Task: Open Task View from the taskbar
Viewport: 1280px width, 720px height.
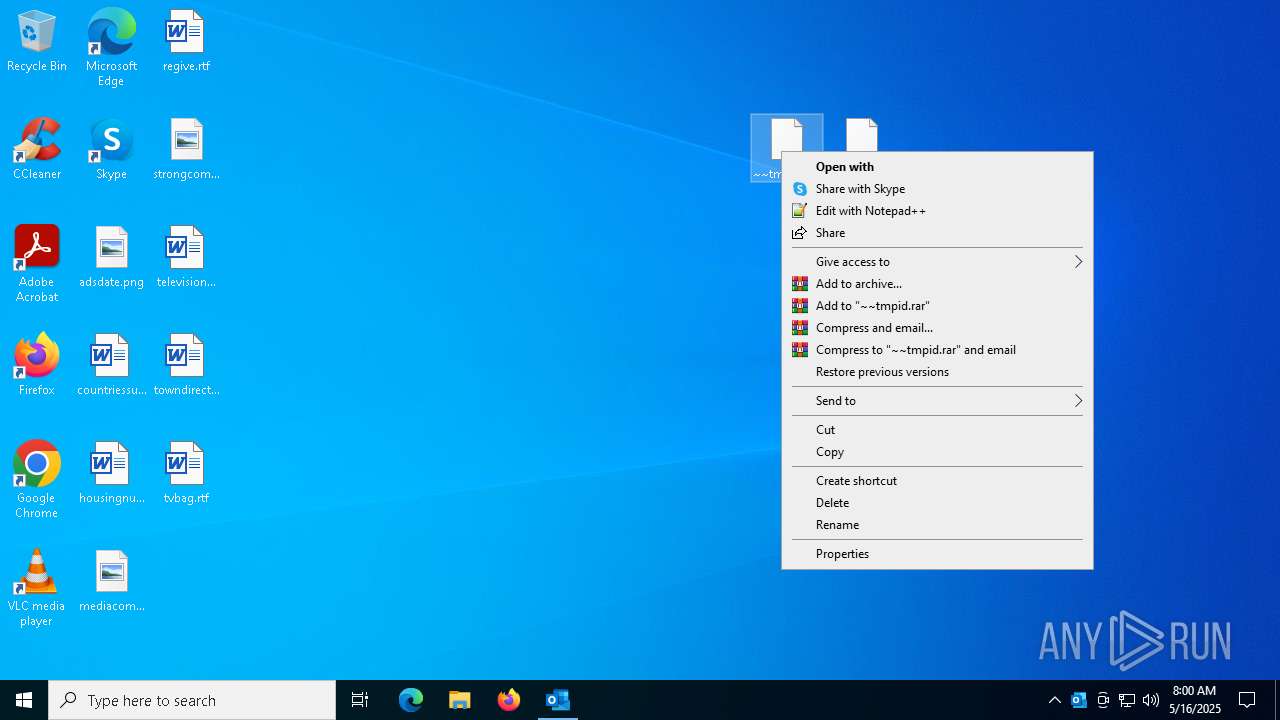Action: click(x=360, y=700)
